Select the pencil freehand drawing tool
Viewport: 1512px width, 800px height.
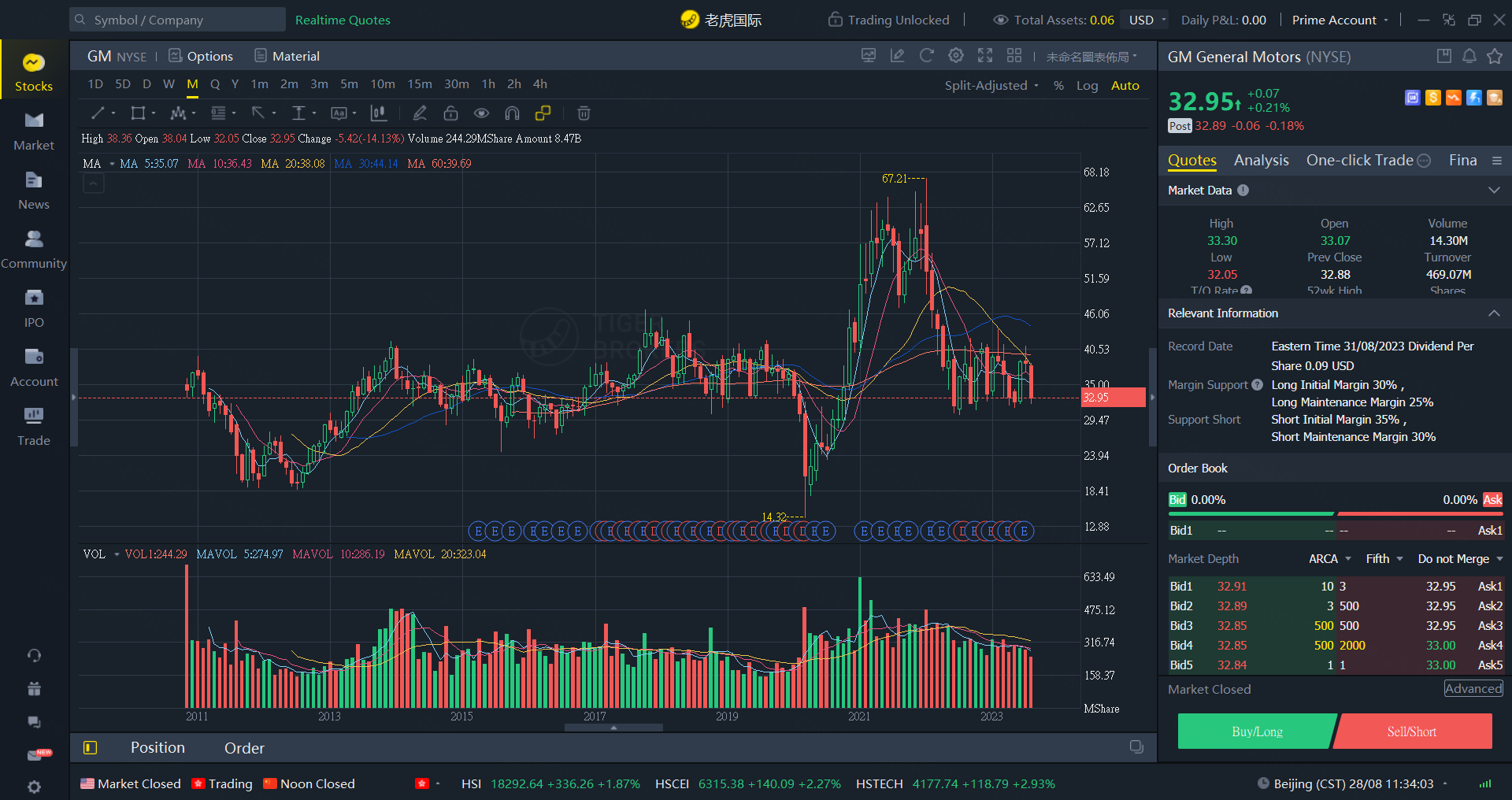point(420,113)
